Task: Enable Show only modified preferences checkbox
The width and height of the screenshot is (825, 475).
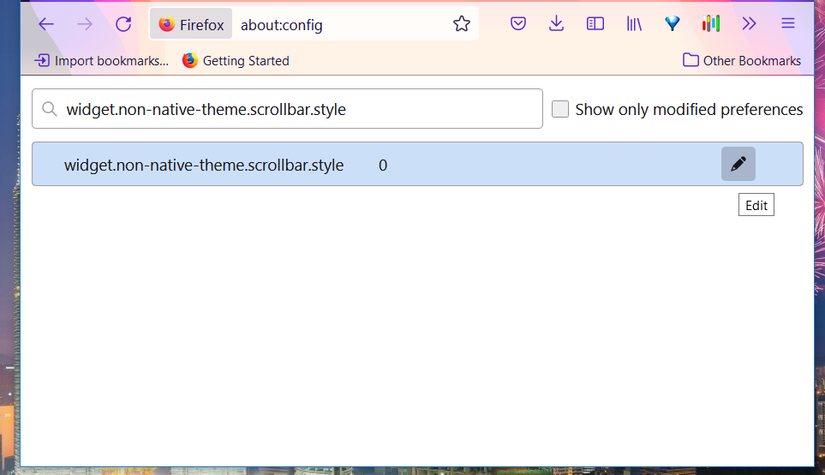Action: point(560,109)
